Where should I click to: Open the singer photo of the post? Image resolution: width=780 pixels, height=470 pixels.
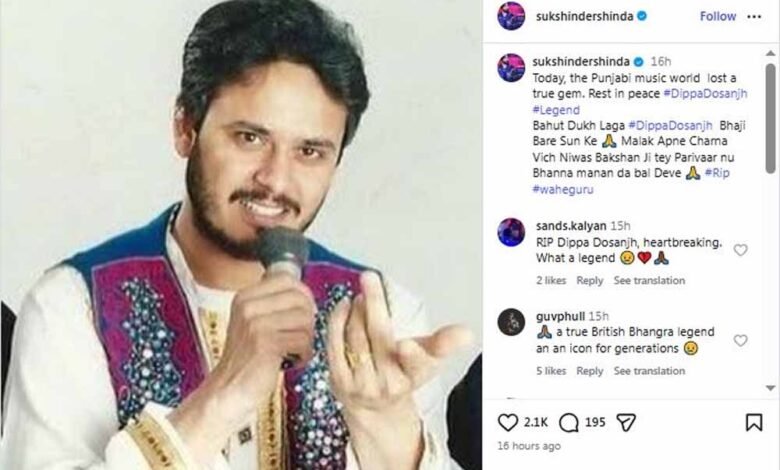[241, 235]
